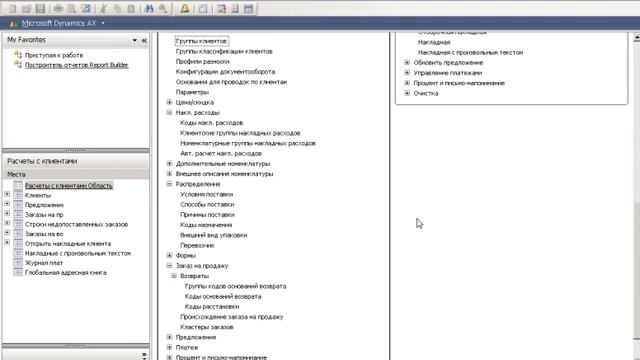
Task: Open Группы клиентов
Action: point(201,41)
